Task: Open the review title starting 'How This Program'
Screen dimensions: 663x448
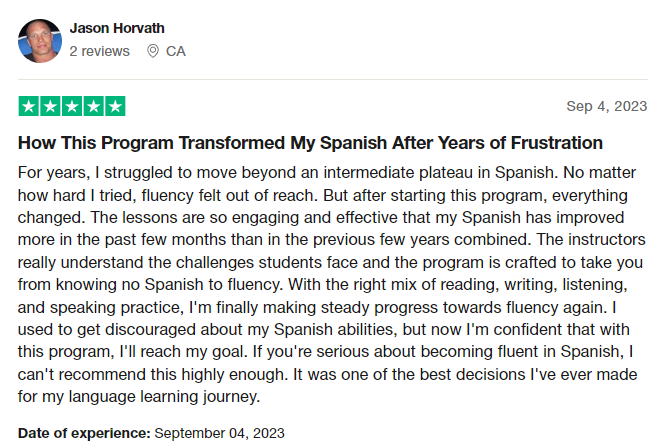Action: (x=310, y=143)
